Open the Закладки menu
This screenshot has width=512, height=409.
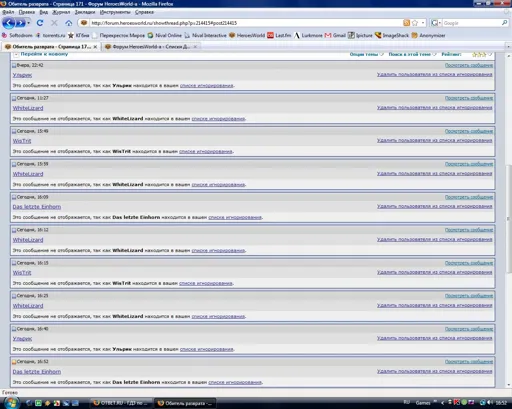click(85, 12)
